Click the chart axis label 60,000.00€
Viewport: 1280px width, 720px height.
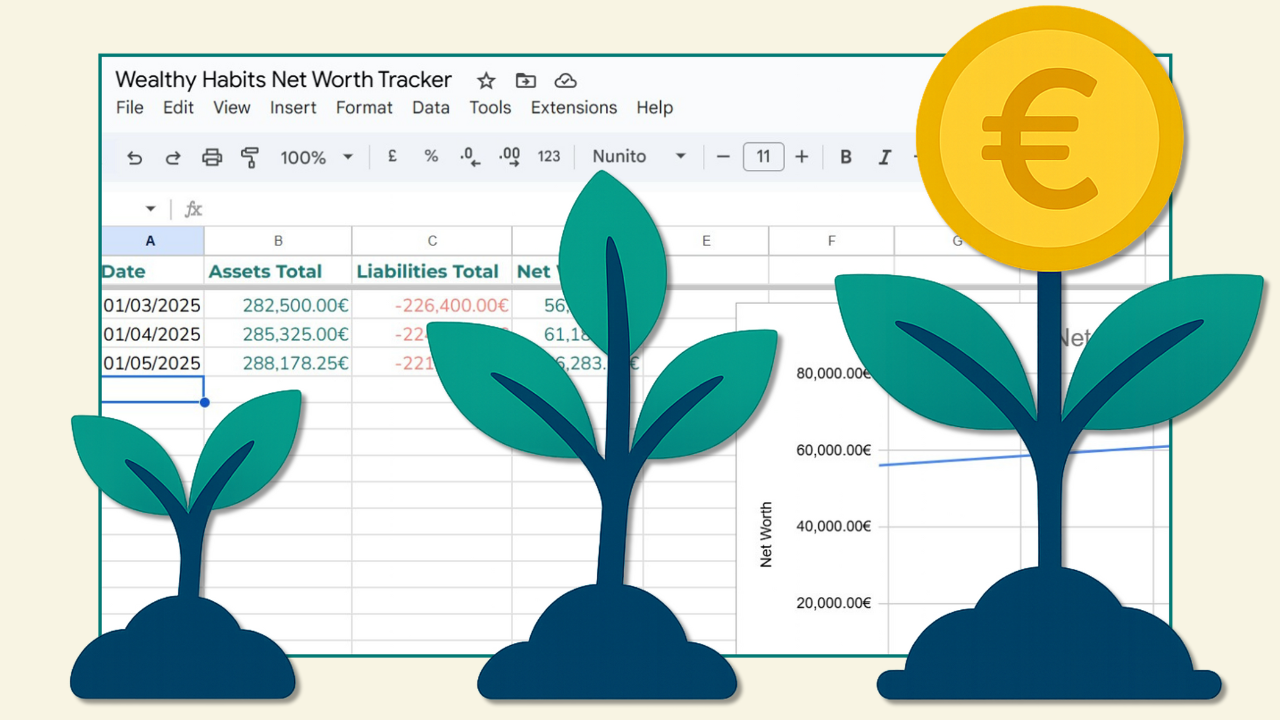pyautogui.click(x=834, y=450)
